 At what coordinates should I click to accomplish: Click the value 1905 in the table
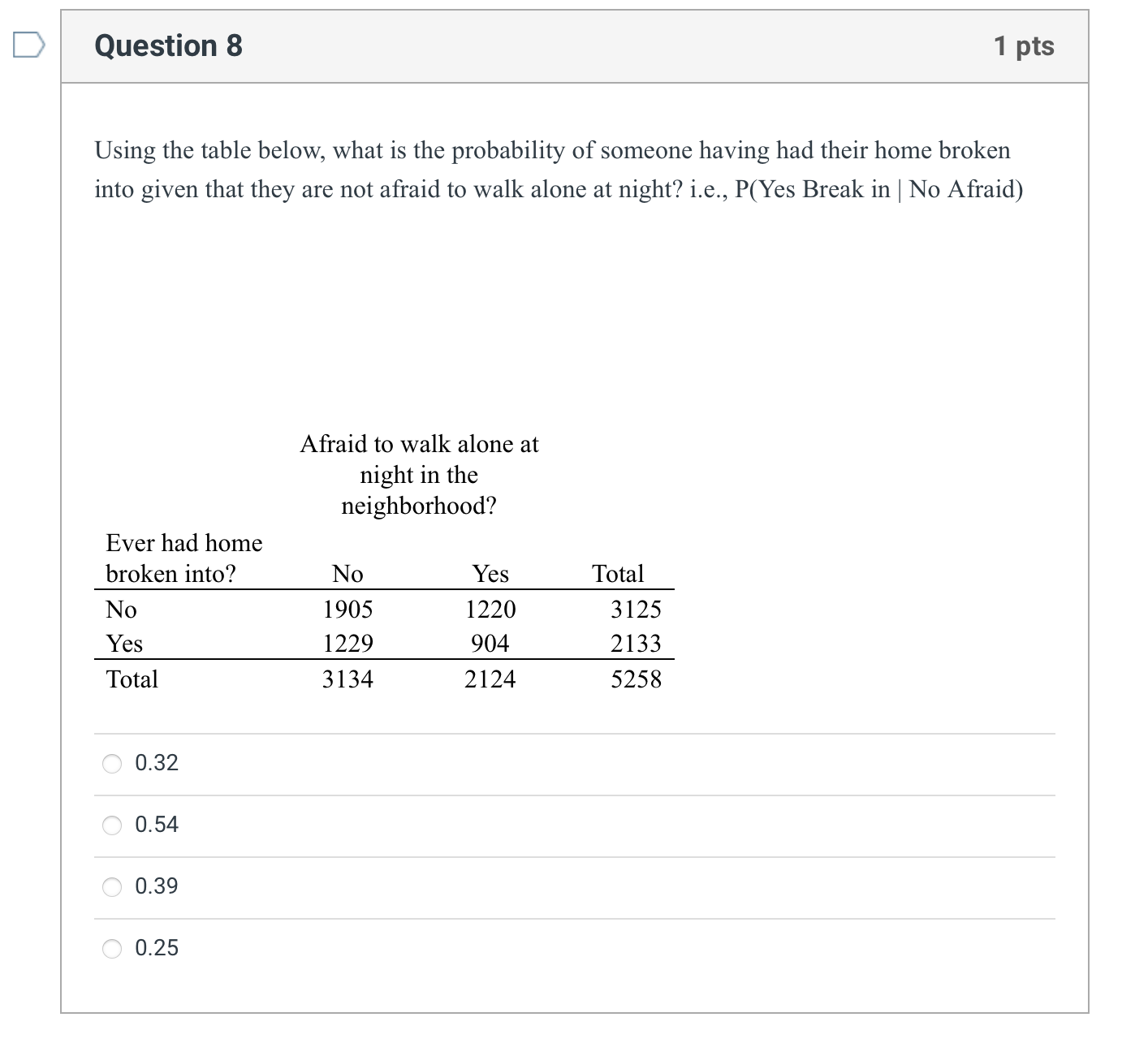point(348,610)
